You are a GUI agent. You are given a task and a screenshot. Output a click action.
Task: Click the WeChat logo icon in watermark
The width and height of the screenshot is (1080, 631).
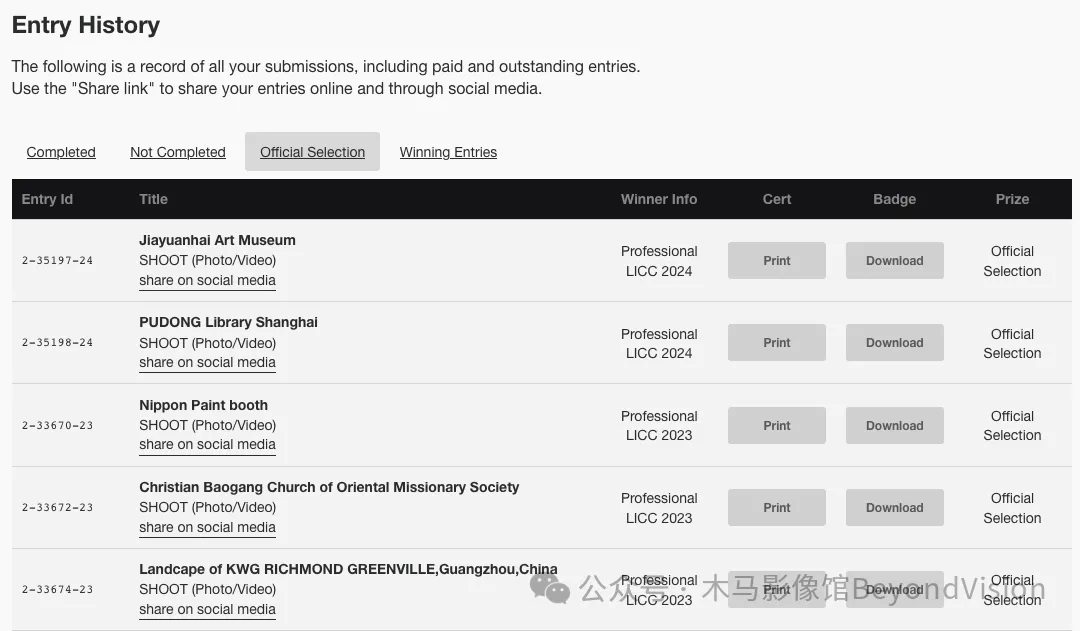tap(550, 587)
